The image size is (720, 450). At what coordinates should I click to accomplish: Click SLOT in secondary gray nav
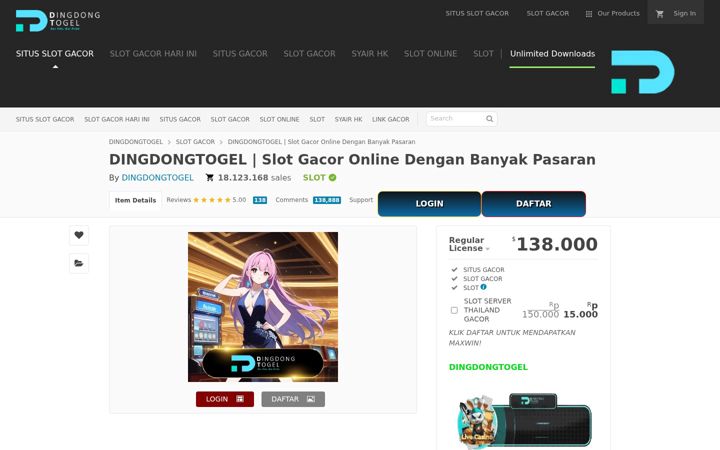(x=317, y=119)
